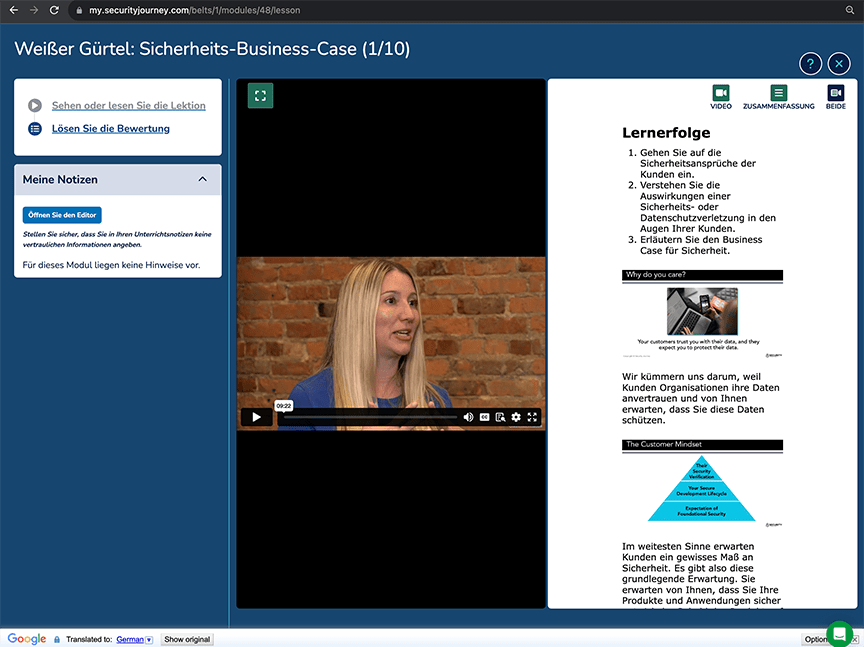Image resolution: width=864 pixels, height=647 pixels.
Task: Toggle closed captions on the video
Action: coord(485,417)
